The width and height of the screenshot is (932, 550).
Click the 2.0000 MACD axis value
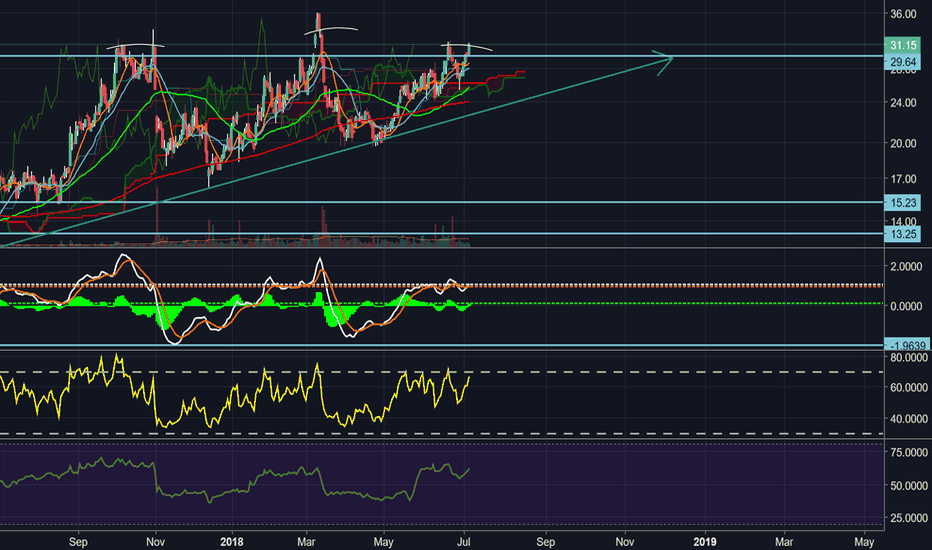click(x=906, y=266)
